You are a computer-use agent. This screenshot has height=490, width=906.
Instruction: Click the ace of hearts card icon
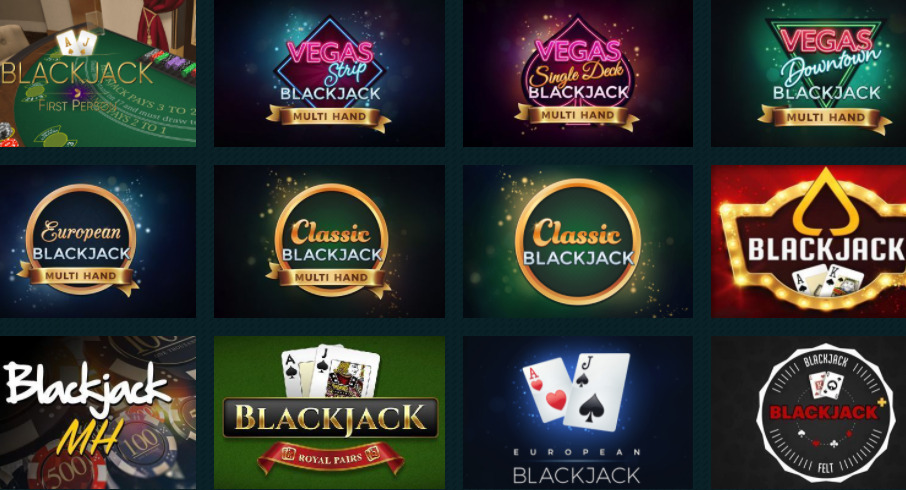click(x=547, y=389)
